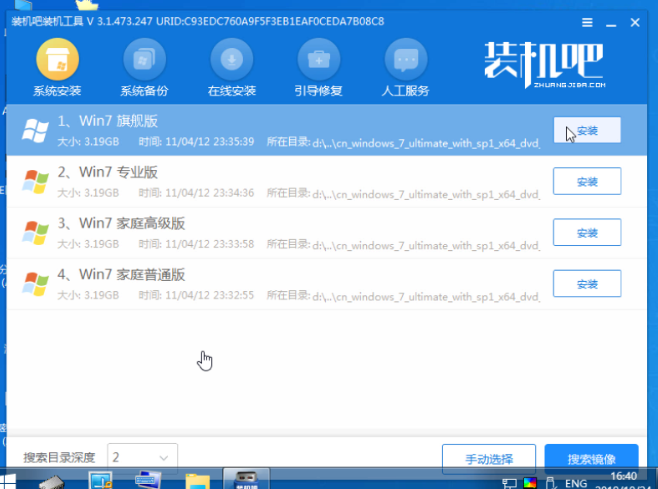Open the 人工服务 support chat icon
Image resolution: width=658 pixels, height=489 pixels.
[406, 59]
